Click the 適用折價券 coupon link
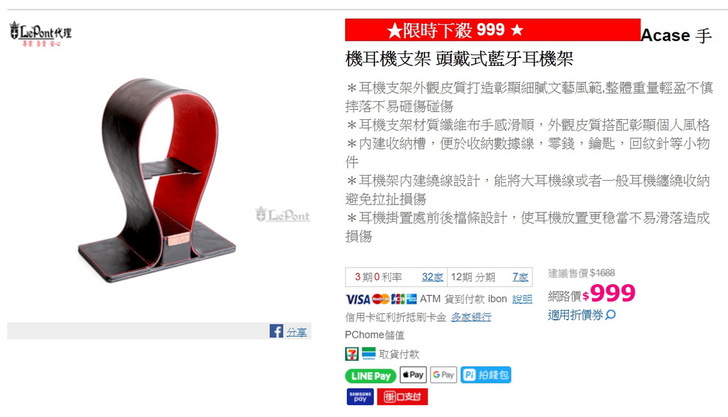728x417 pixels. click(575, 315)
